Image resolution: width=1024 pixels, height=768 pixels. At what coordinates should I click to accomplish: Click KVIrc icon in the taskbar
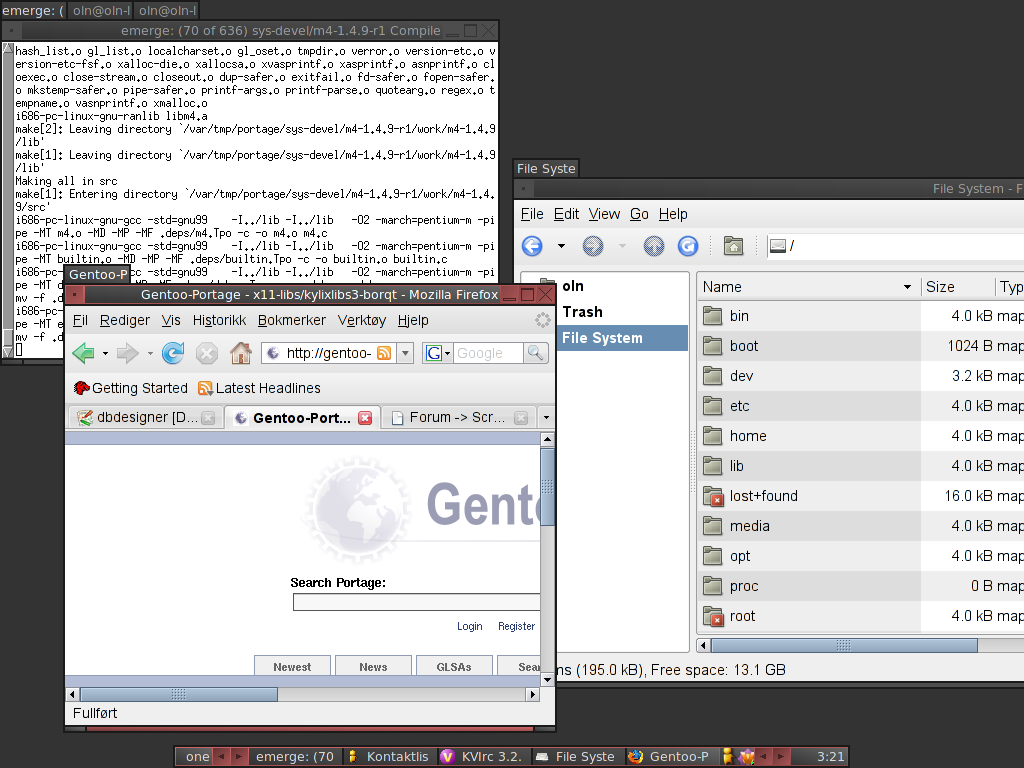point(447,756)
